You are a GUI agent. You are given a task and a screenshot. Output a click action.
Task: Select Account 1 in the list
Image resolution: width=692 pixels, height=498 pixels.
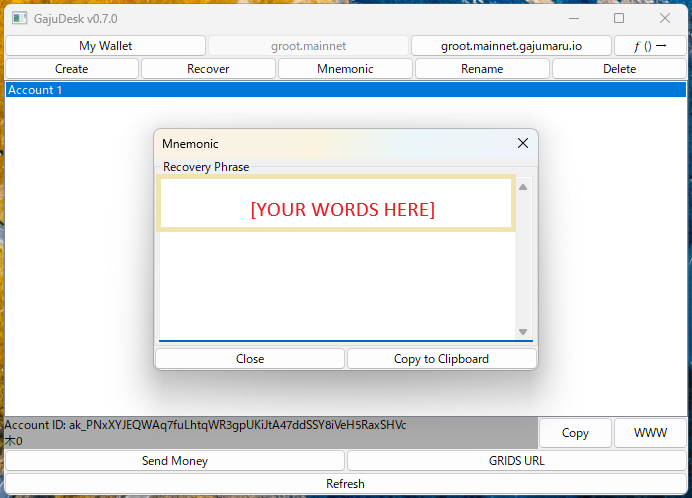(x=345, y=90)
